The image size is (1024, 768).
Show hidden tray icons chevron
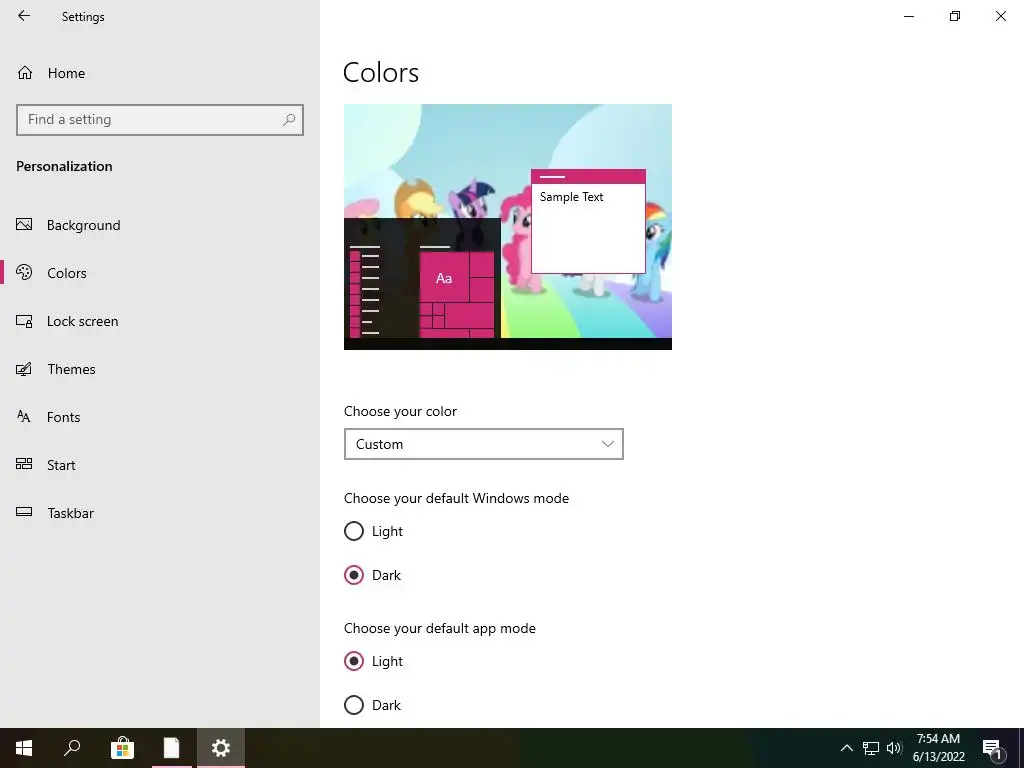(x=846, y=748)
